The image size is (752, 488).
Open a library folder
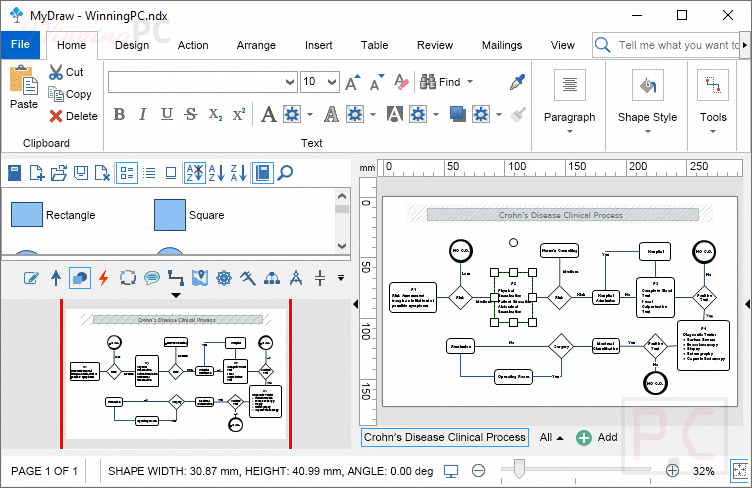coord(59,173)
